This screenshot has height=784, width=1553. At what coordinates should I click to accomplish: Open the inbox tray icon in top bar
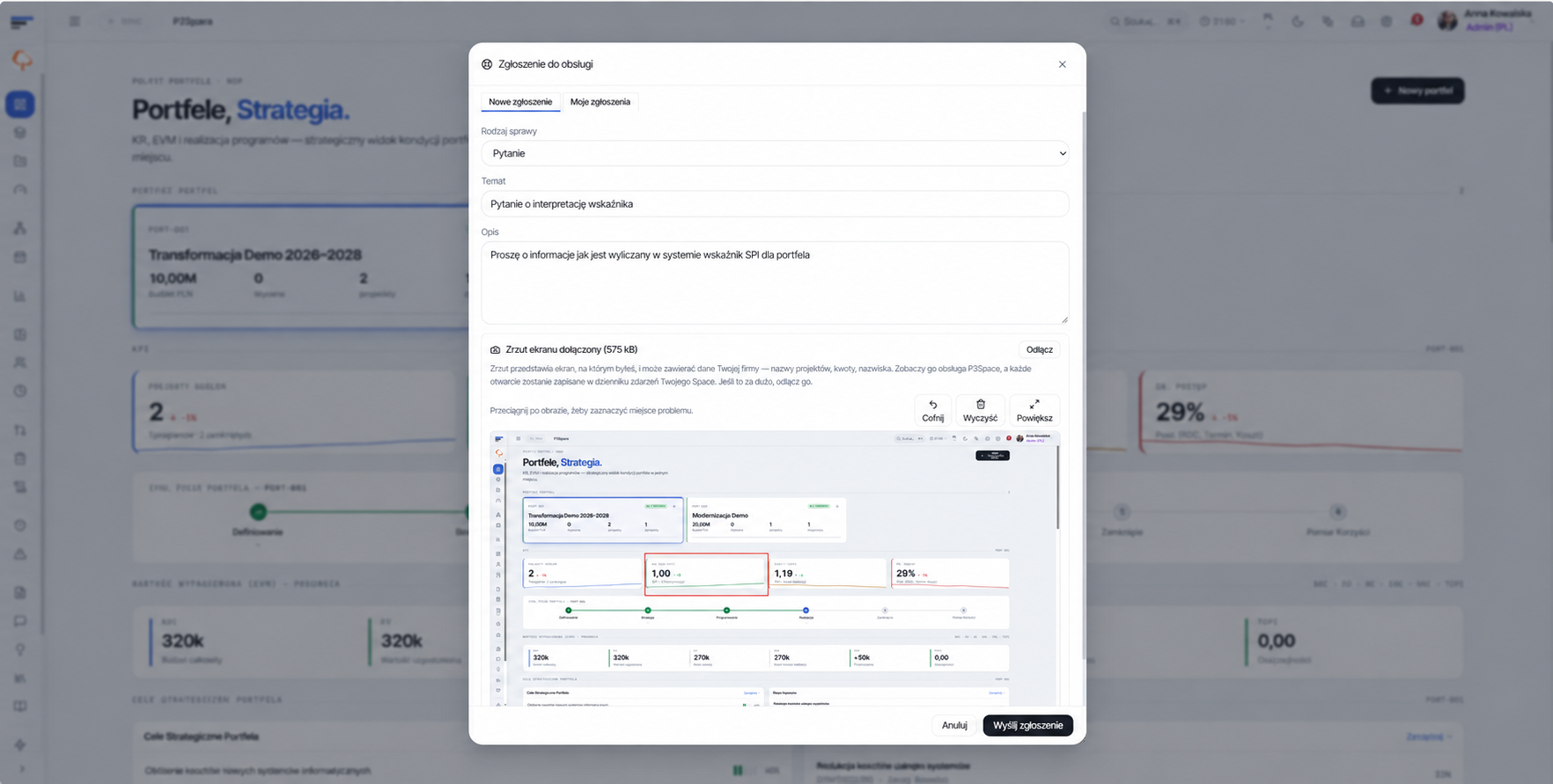(x=1358, y=21)
